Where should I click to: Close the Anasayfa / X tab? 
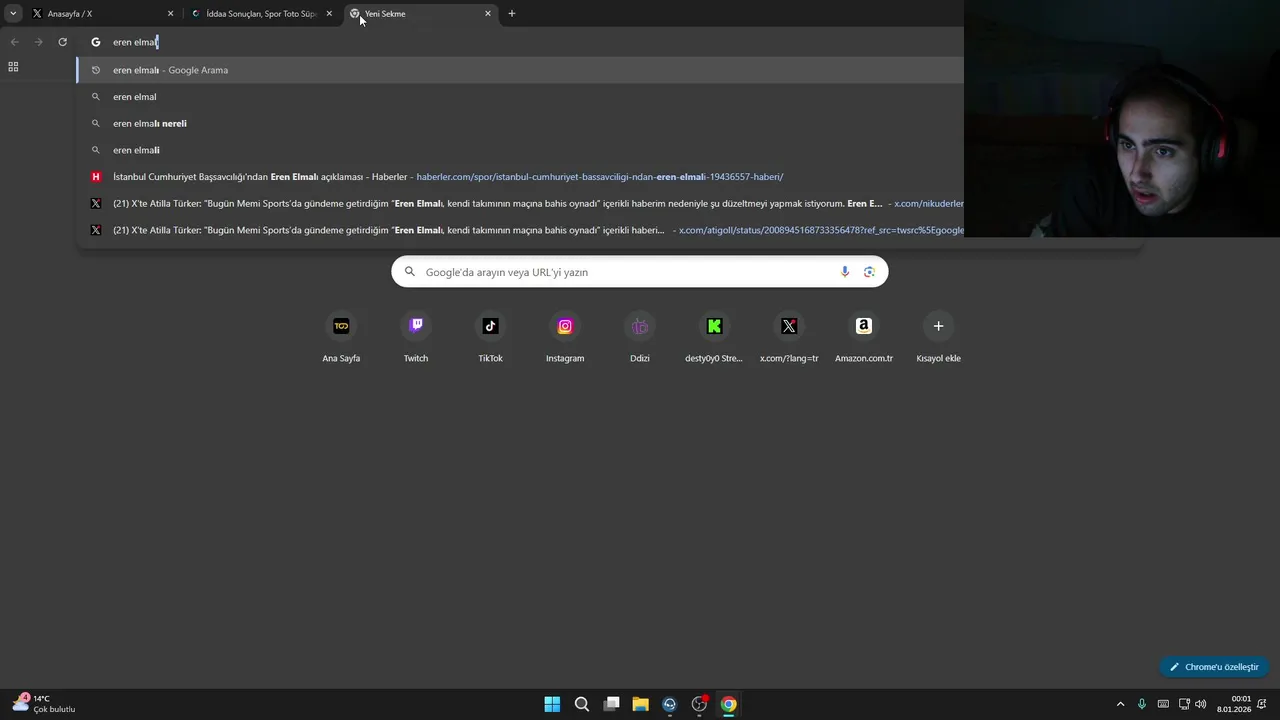[x=170, y=14]
